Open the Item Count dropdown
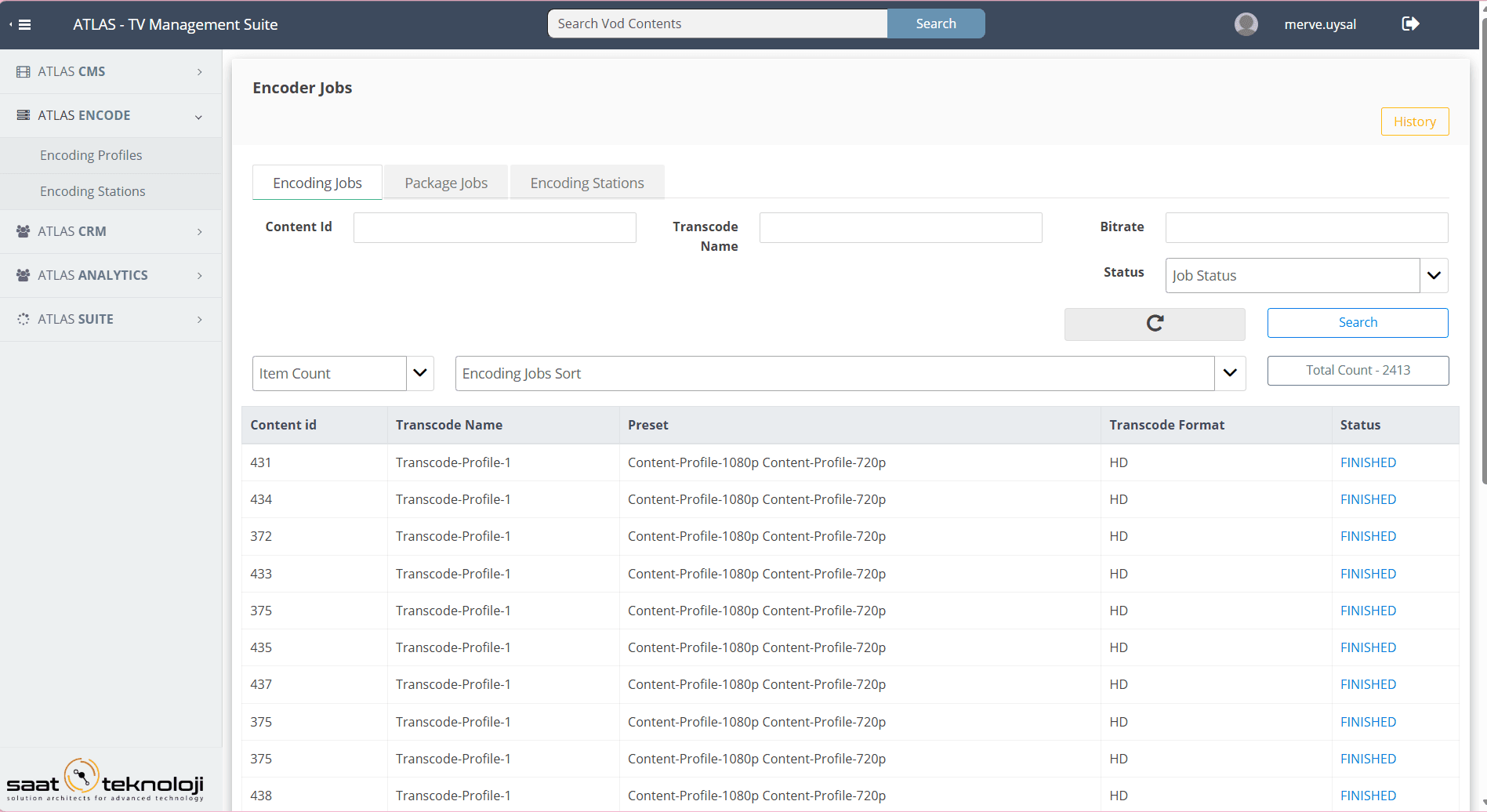Image resolution: width=1487 pixels, height=812 pixels. (420, 373)
